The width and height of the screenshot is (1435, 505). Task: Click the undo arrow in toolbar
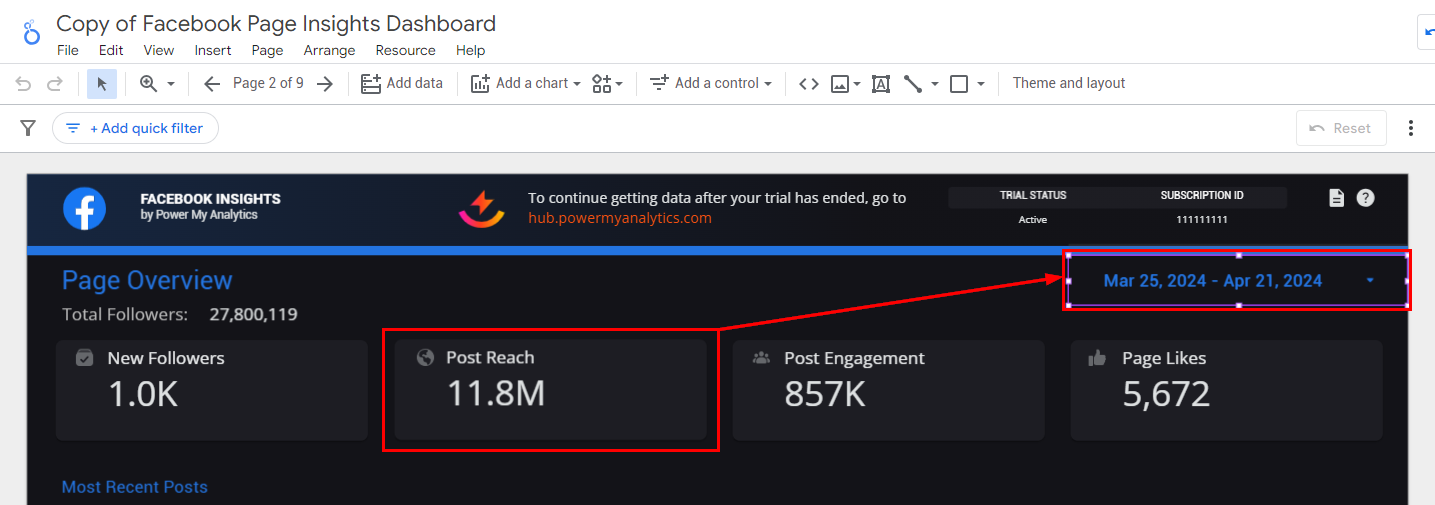[24, 84]
